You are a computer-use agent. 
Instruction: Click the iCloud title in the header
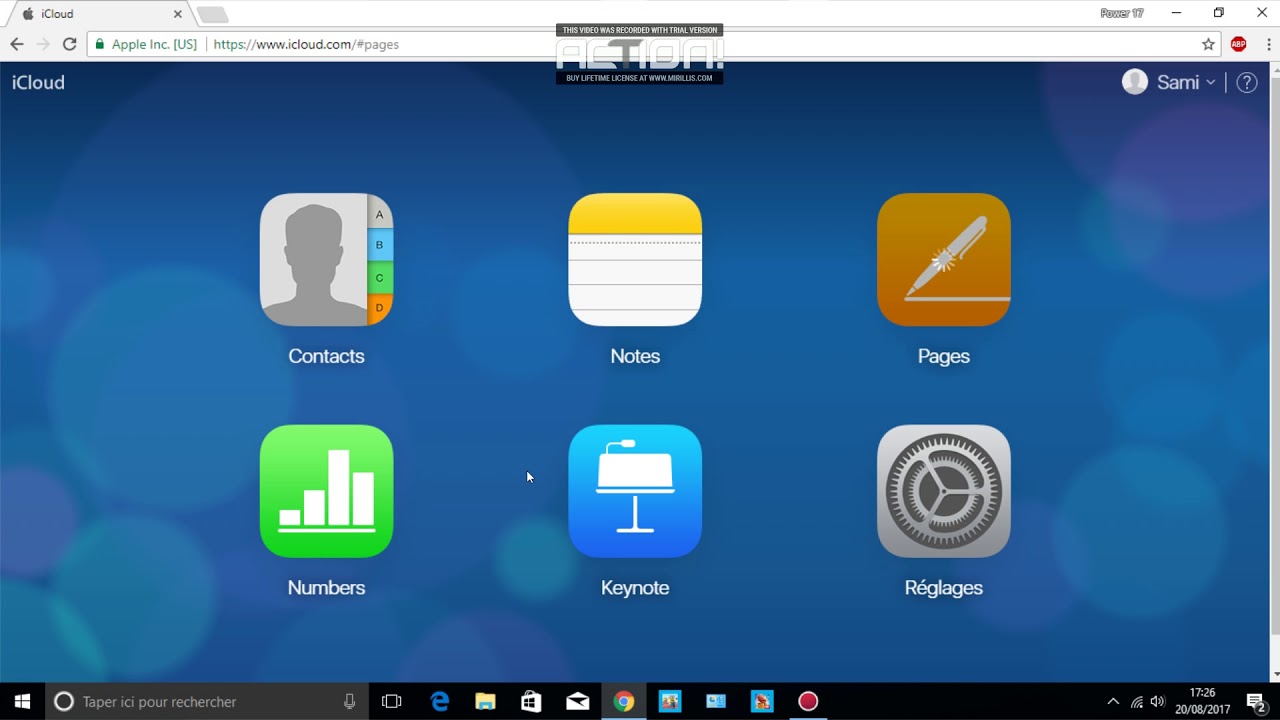point(38,83)
